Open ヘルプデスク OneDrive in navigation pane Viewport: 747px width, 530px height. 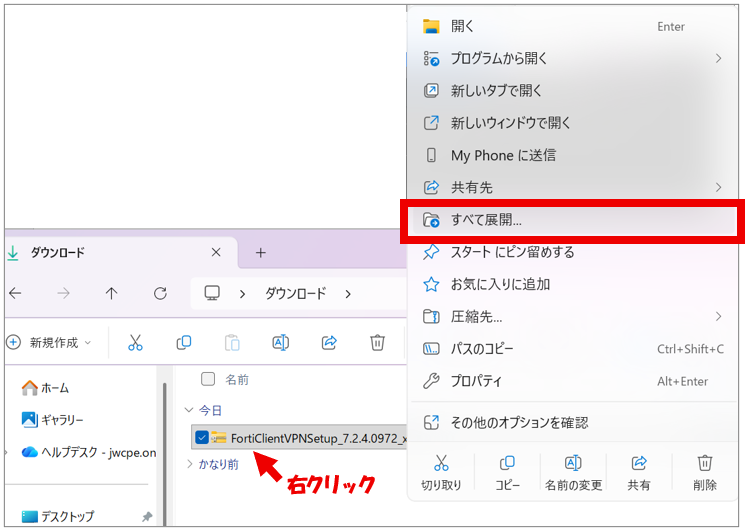[89, 452]
